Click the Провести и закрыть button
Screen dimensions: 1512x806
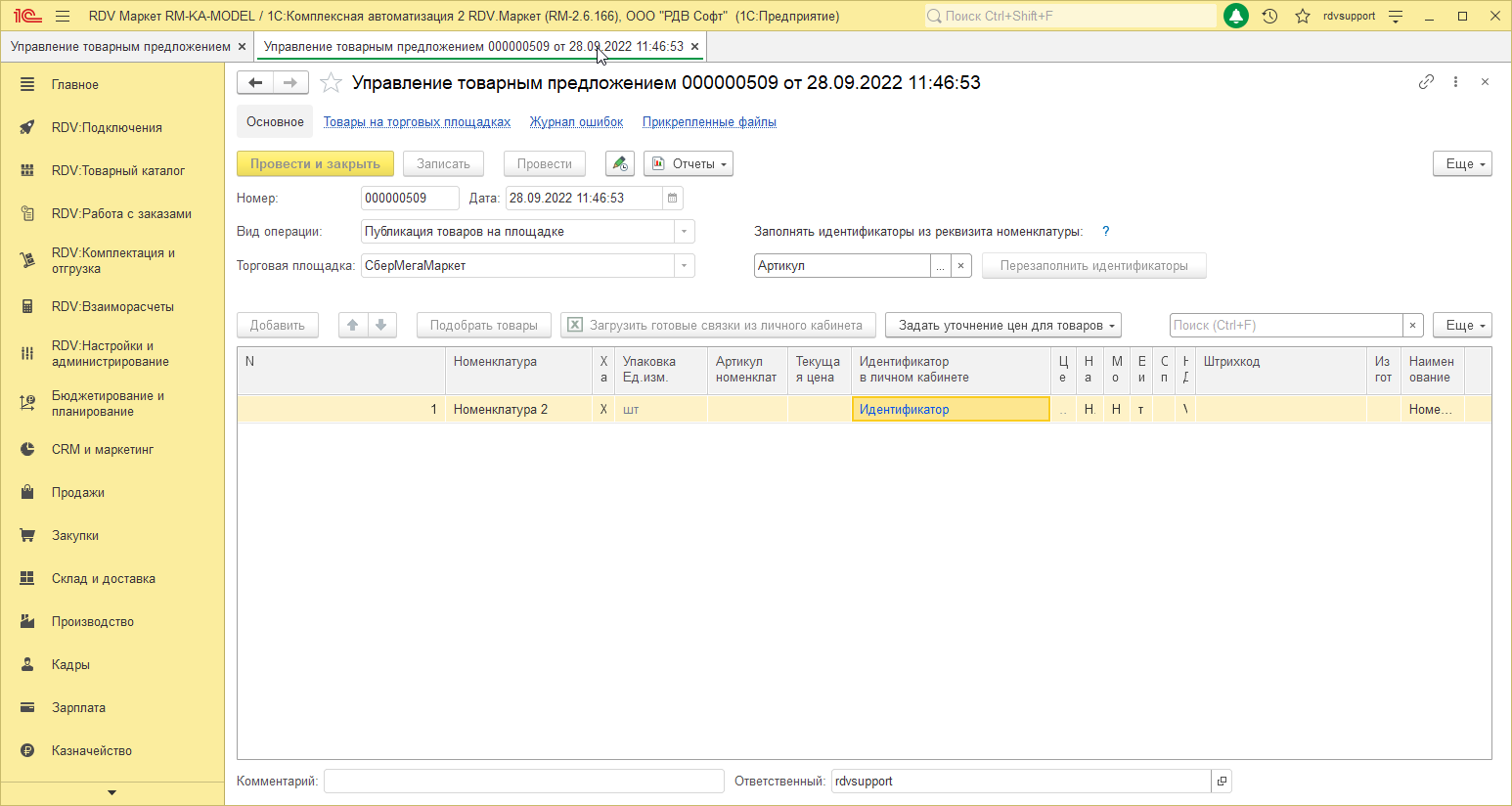coord(315,164)
